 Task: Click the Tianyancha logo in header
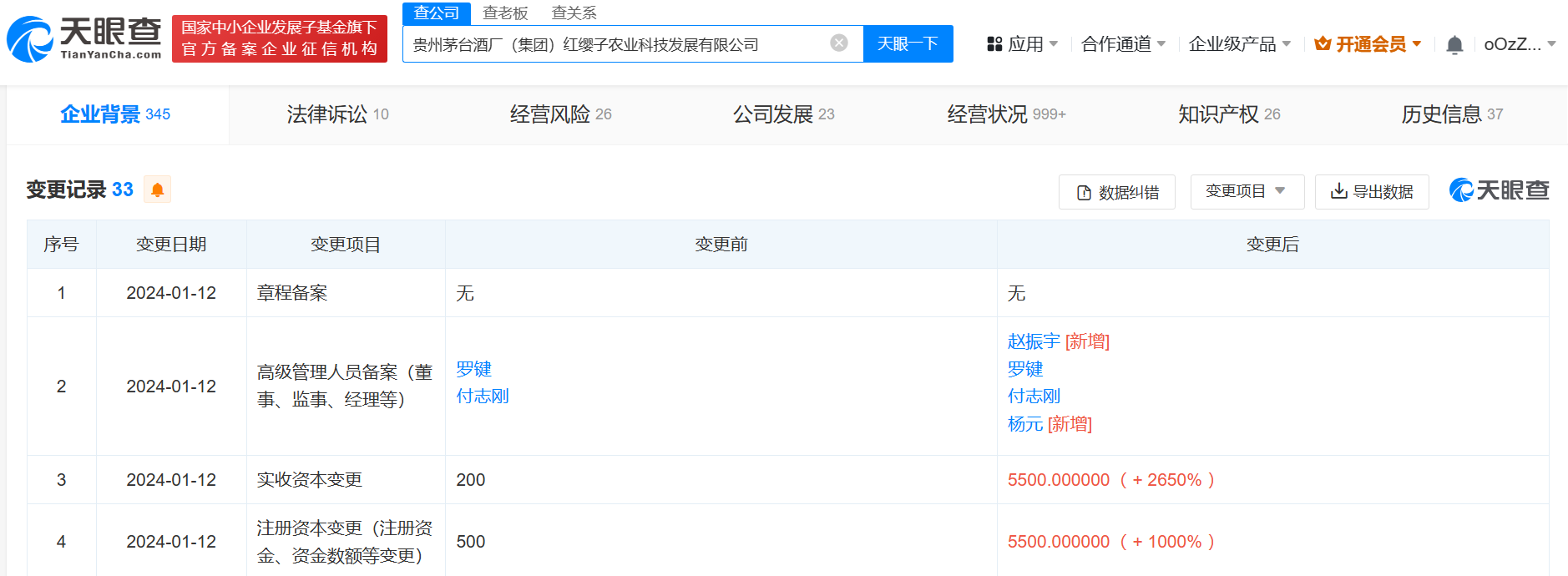click(x=84, y=39)
